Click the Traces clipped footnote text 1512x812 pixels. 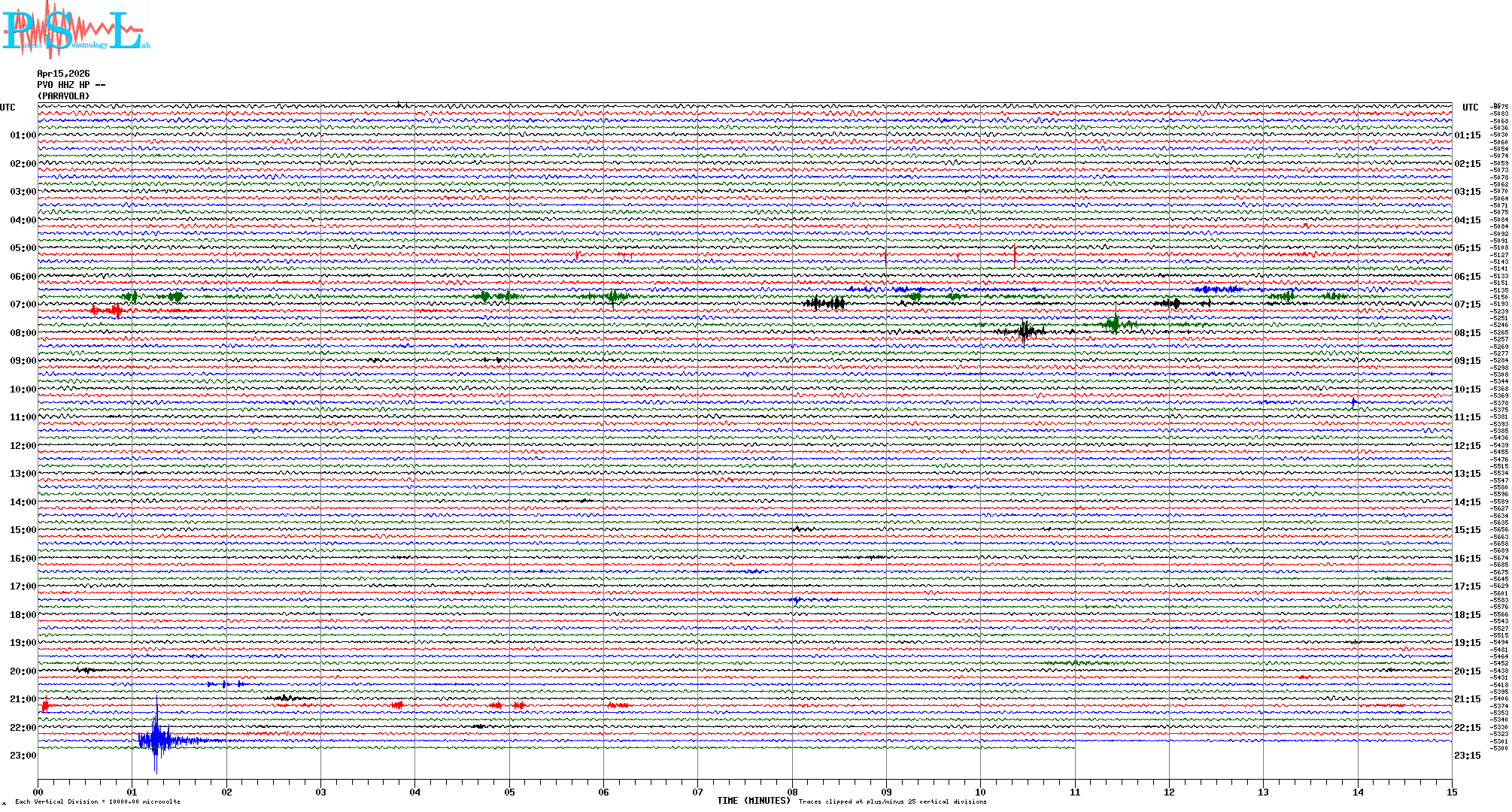click(x=892, y=801)
